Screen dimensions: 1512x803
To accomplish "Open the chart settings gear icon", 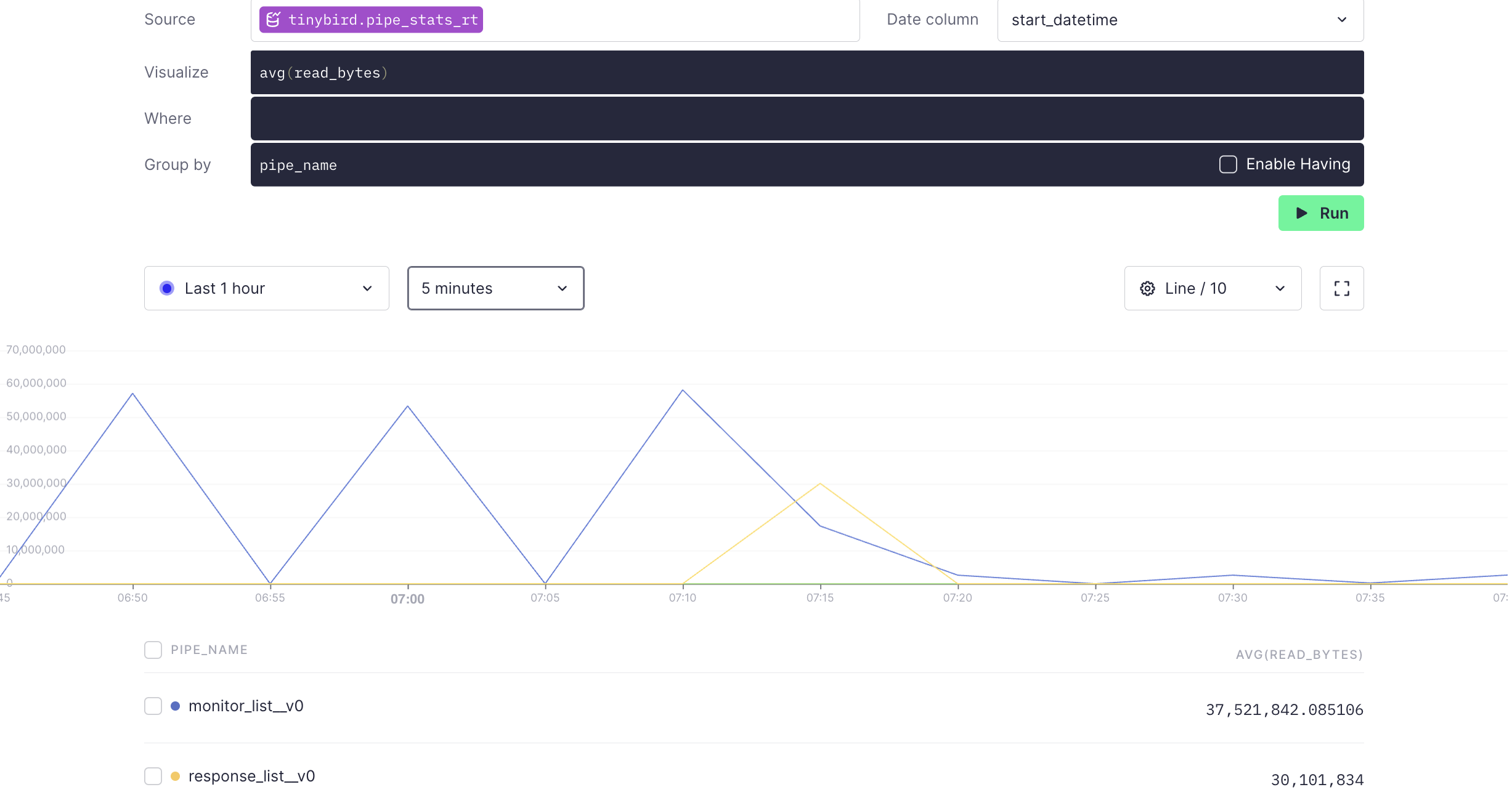I will pyautogui.click(x=1147, y=288).
